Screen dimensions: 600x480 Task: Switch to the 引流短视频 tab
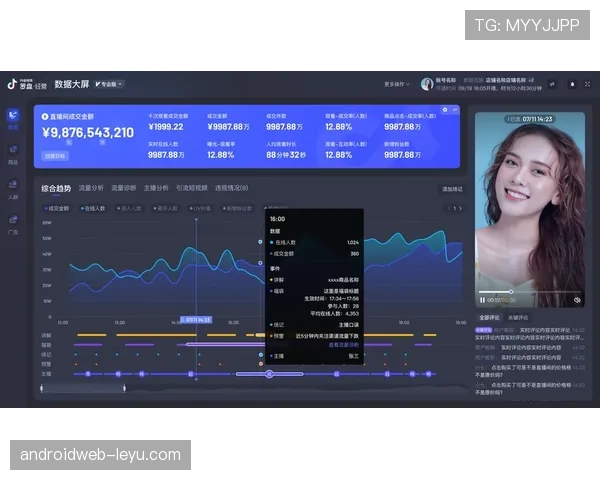pos(192,188)
